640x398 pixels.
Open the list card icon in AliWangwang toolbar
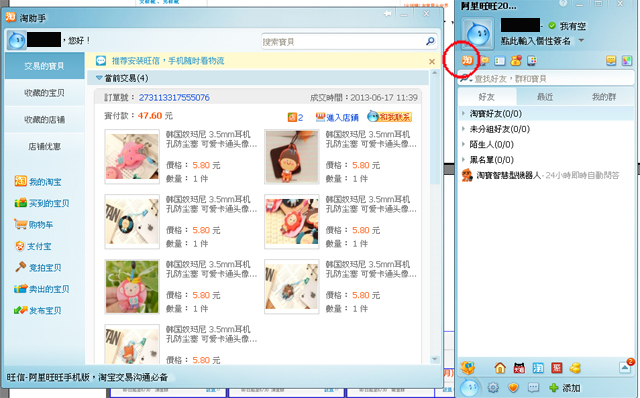[500, 61]
